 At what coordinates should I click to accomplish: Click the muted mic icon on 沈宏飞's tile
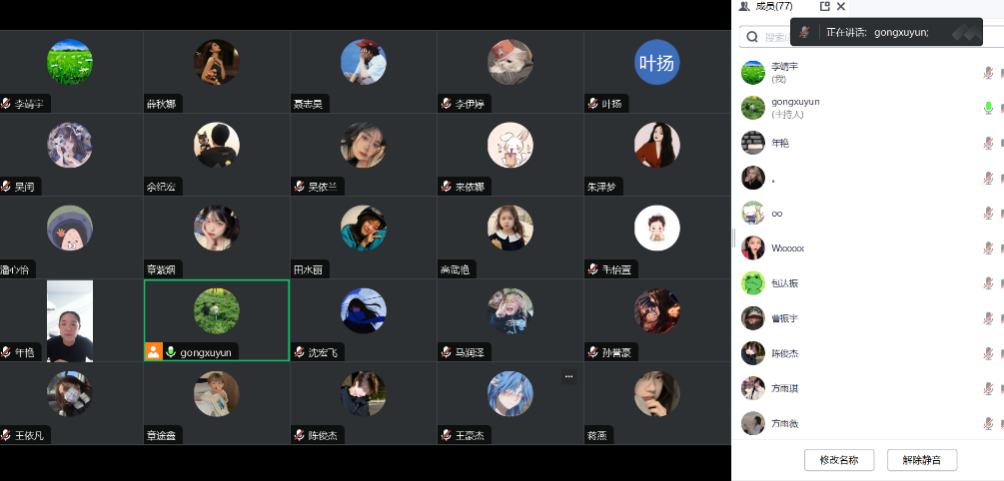pos(299,352)
